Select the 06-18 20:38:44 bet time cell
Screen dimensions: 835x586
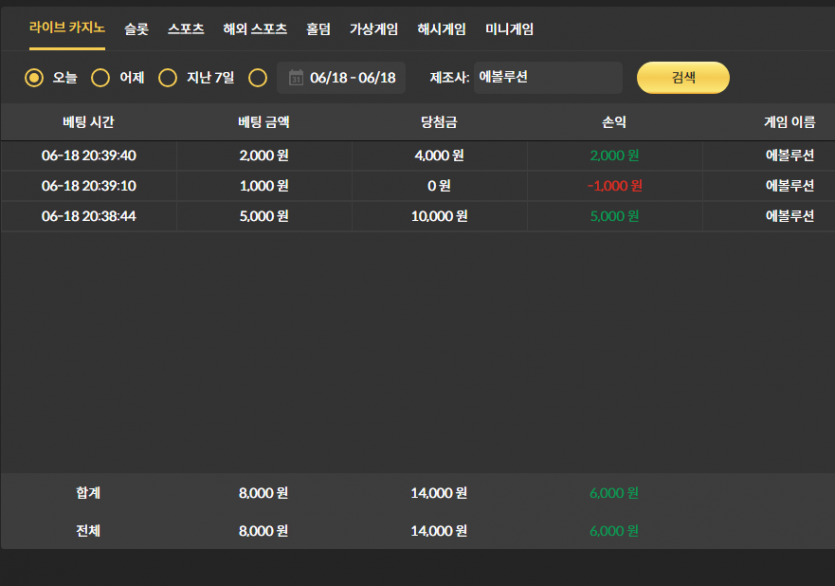(x=89, y=216)
